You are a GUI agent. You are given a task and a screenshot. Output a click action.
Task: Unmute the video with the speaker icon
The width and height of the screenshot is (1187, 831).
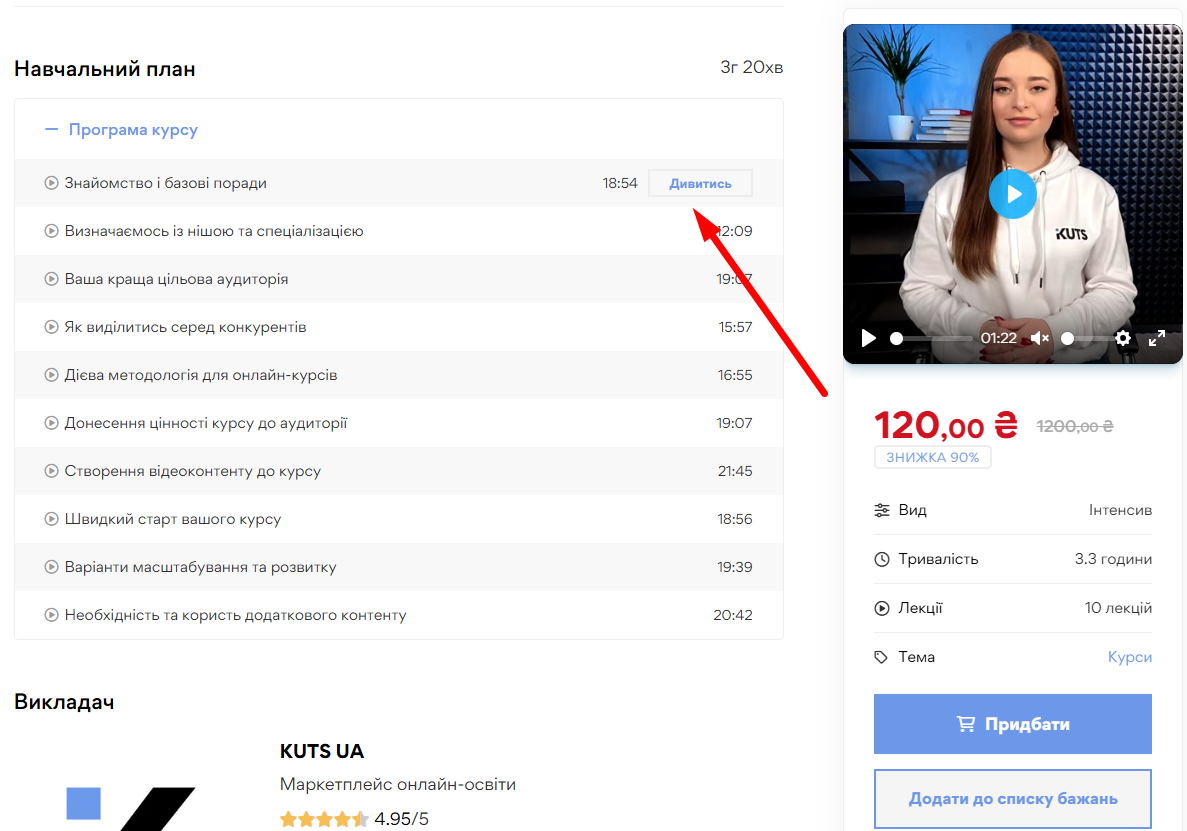(1039, 338)
